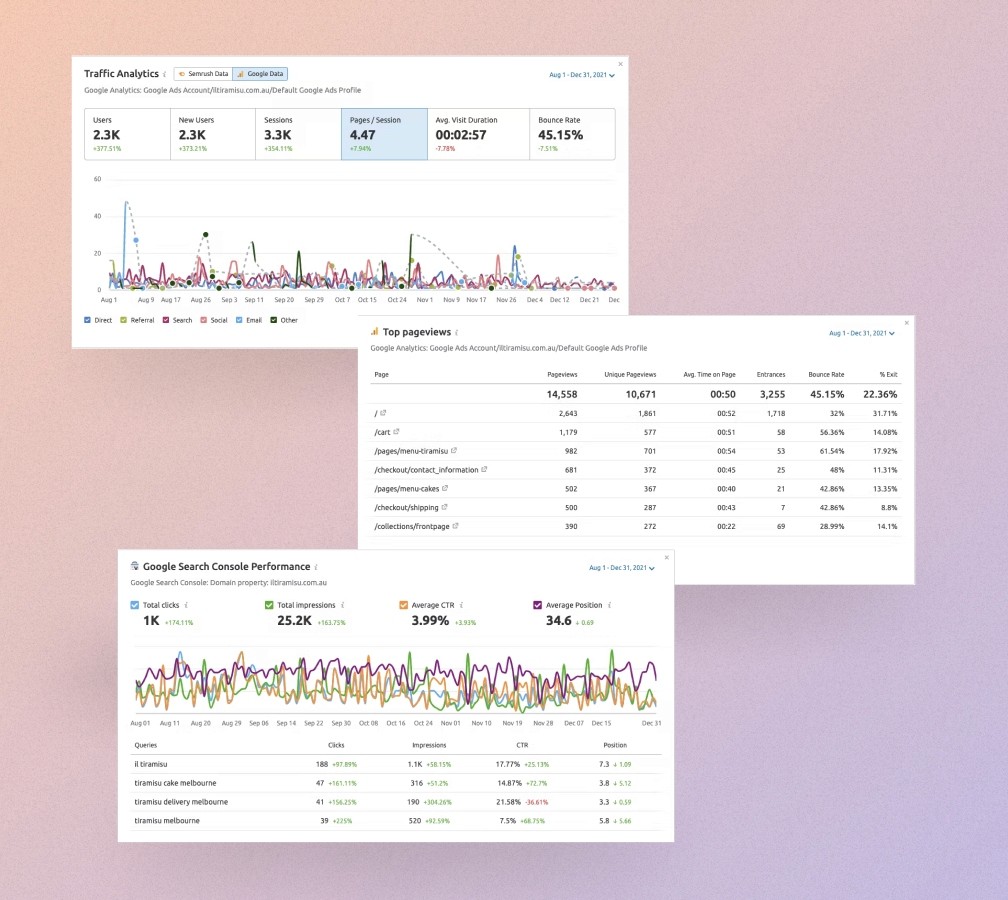Toggle the Social legend checkbox

[204, 320]
